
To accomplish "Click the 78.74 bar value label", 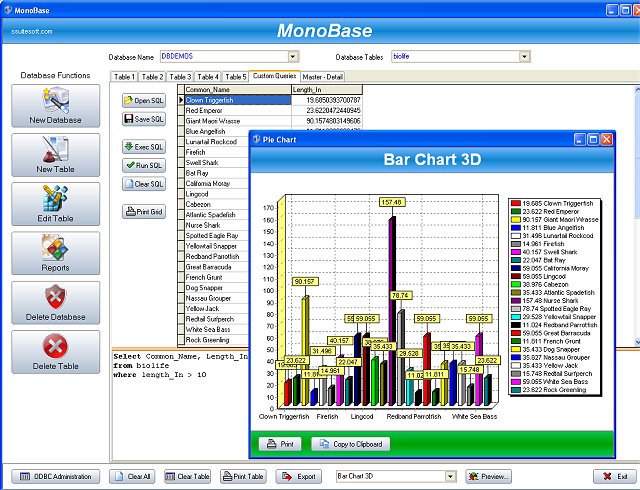I will tap(400, 295).
